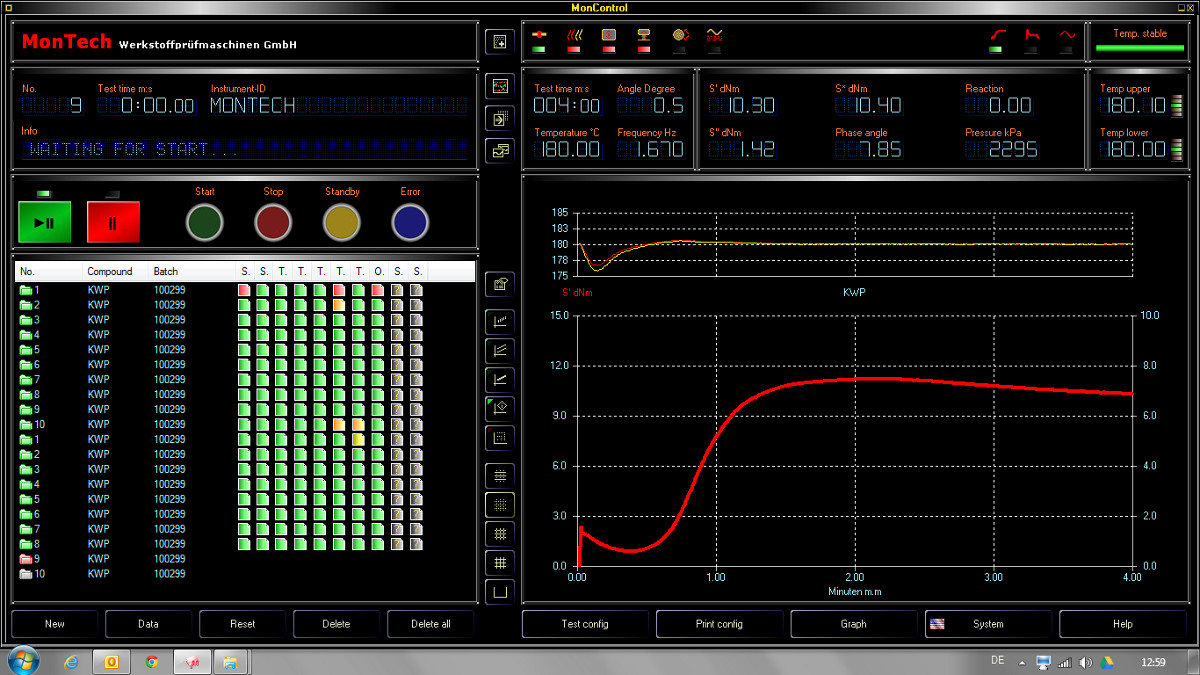Click the red heating waves status icon

[x=574, y=35]
